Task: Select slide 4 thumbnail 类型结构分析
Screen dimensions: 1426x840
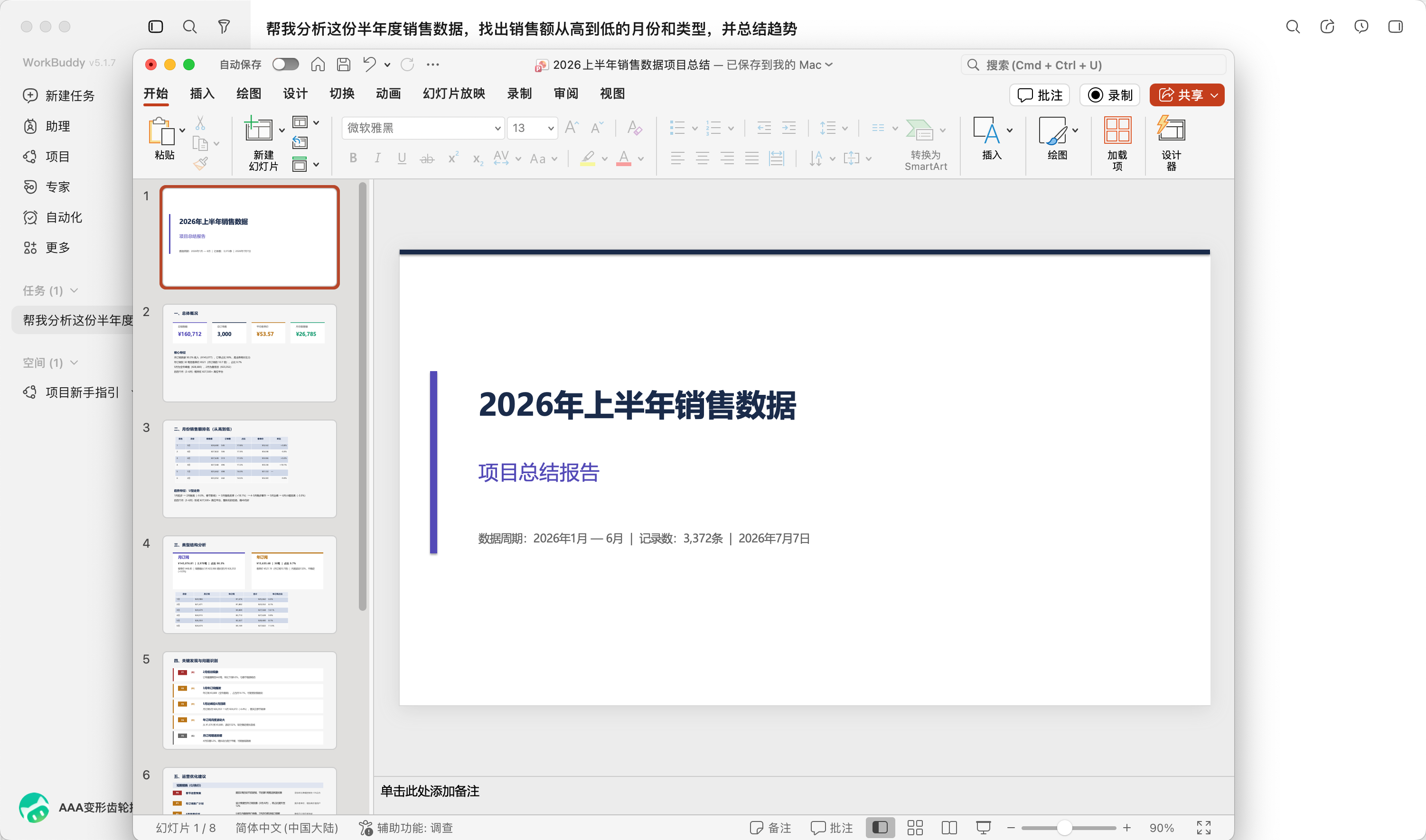Action: pyautogui.click(x=250, y=585)
